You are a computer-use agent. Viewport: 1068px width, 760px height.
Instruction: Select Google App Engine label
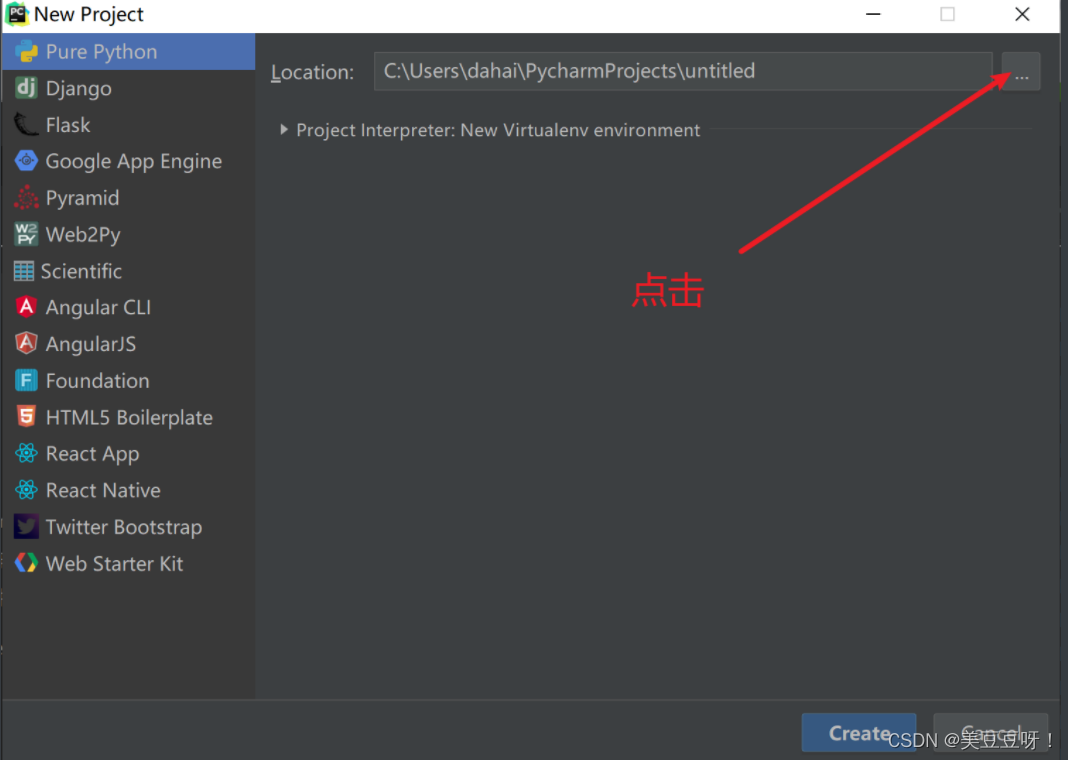(134, 161)
